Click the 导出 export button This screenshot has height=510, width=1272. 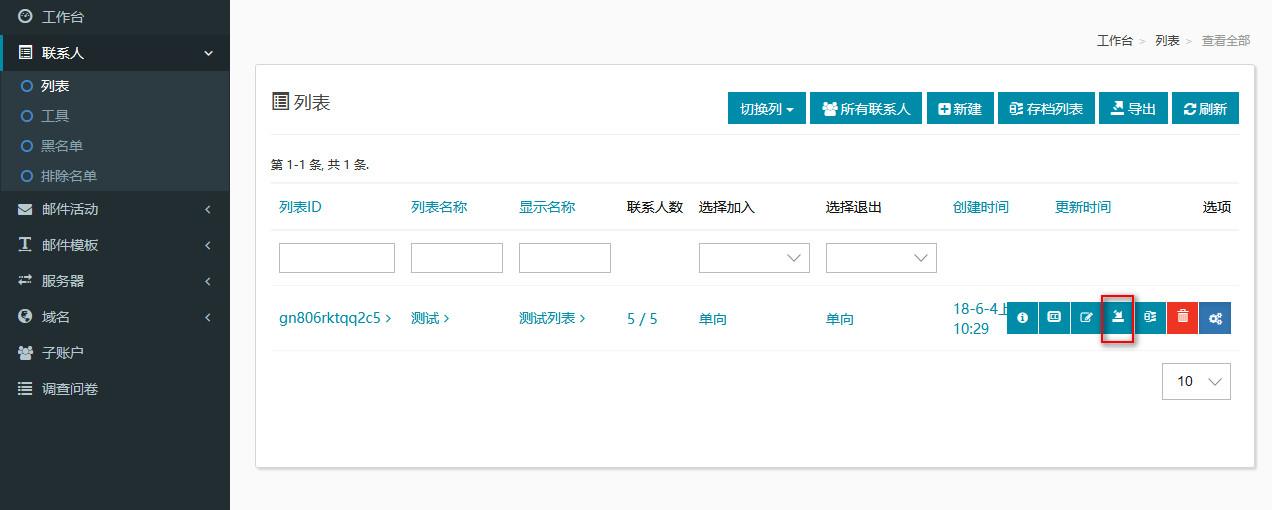(1132, 109)
